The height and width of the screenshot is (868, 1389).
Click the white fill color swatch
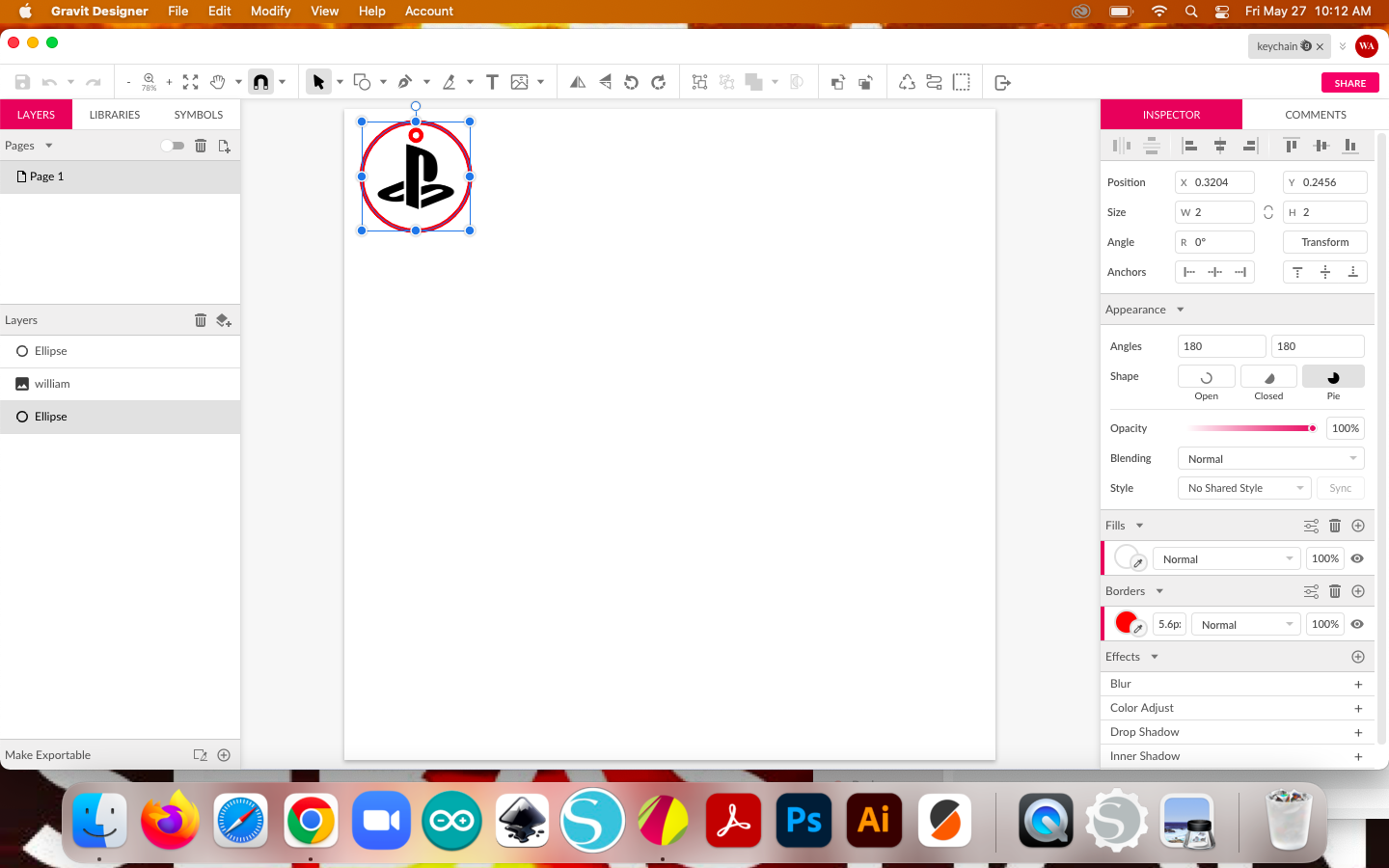pos(1125,556)
